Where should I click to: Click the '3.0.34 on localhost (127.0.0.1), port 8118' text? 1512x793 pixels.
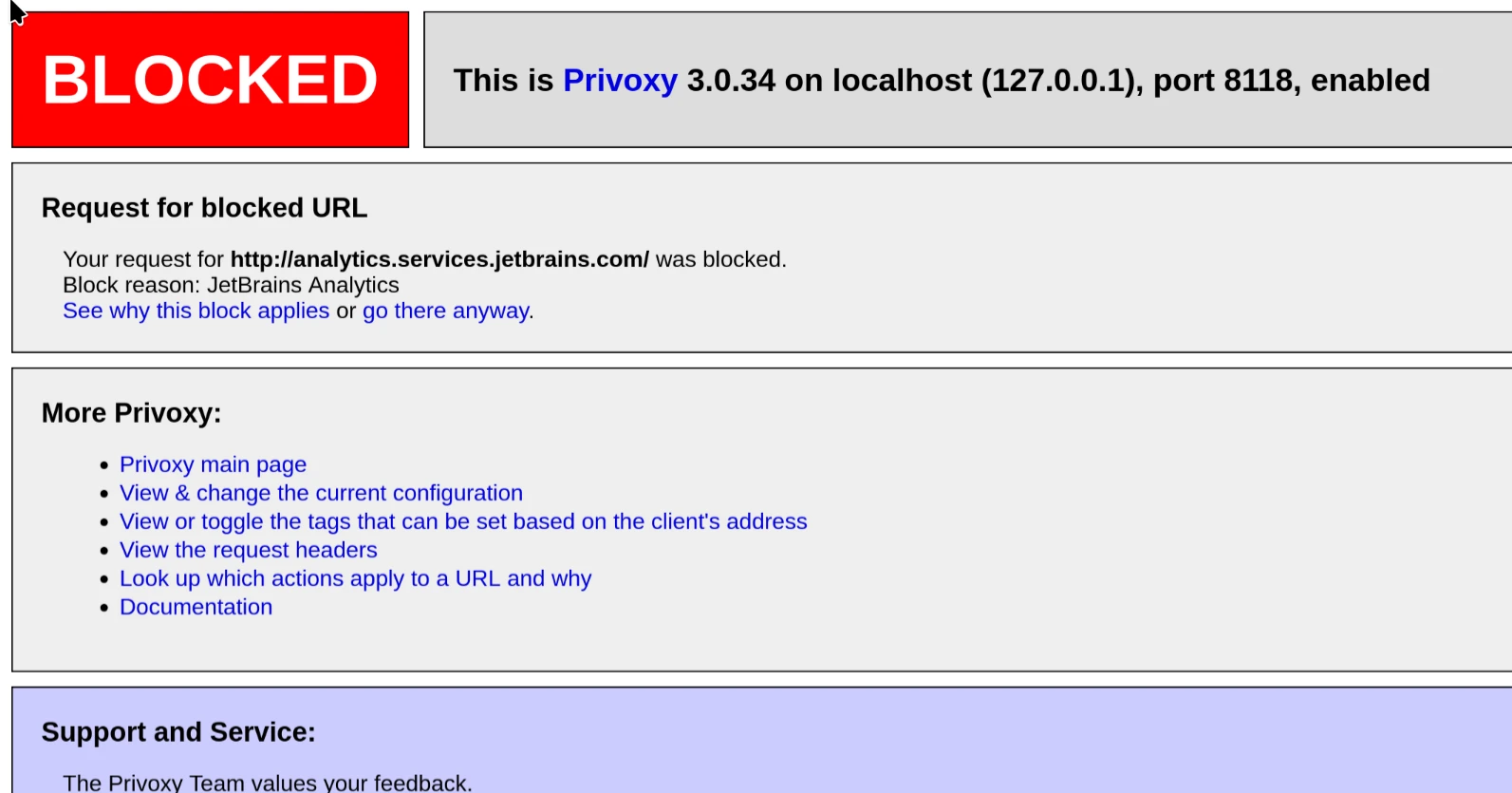[x=990, y=81]
